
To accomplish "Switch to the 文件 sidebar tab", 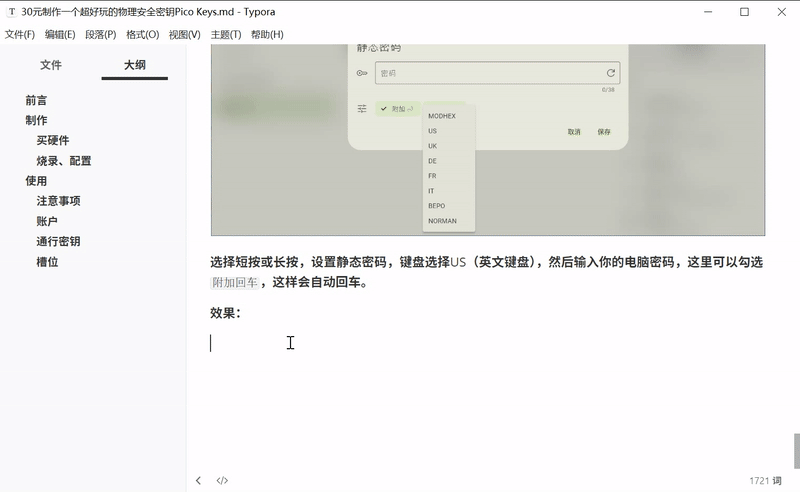I will [51, 65].
